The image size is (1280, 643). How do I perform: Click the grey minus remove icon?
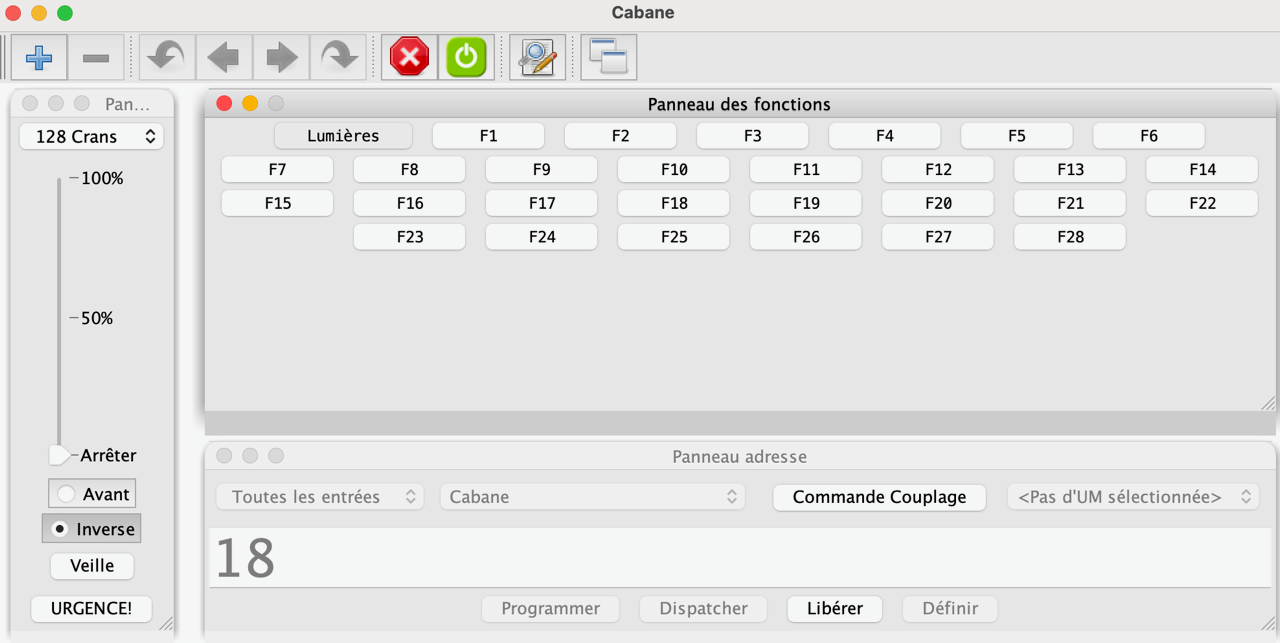[x=96, y=57]
